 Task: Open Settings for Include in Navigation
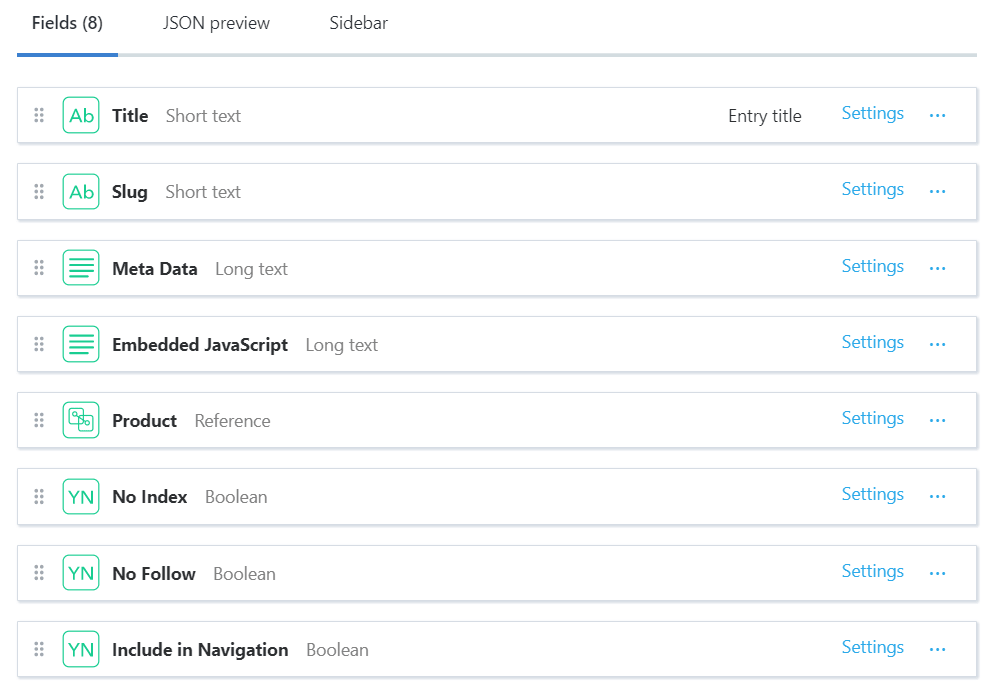coord(872,648)
